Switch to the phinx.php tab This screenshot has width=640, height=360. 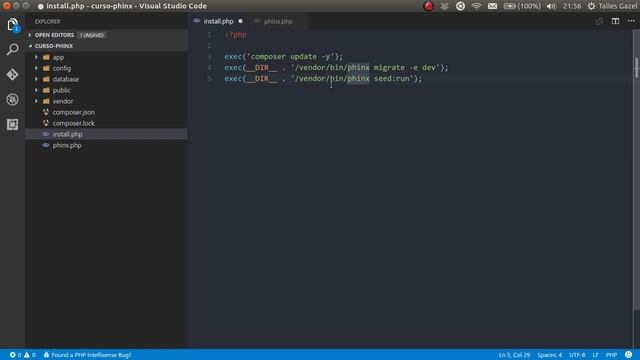click(x=278, y=21)
